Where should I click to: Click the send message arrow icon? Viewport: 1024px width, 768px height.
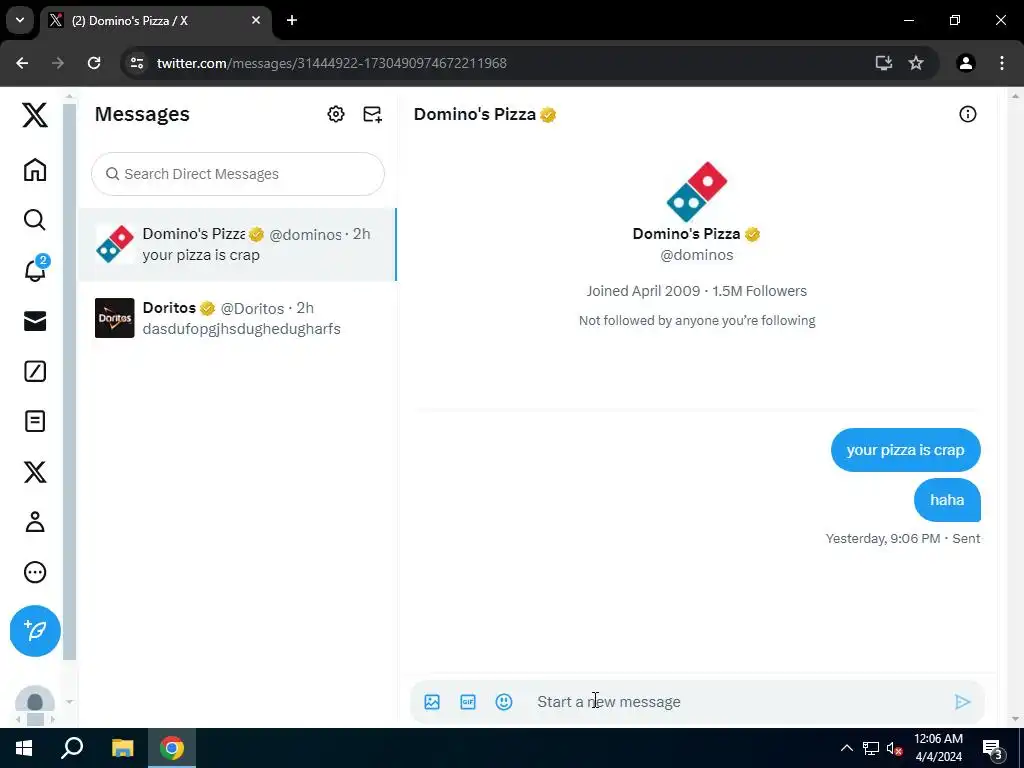click(962, 702)
